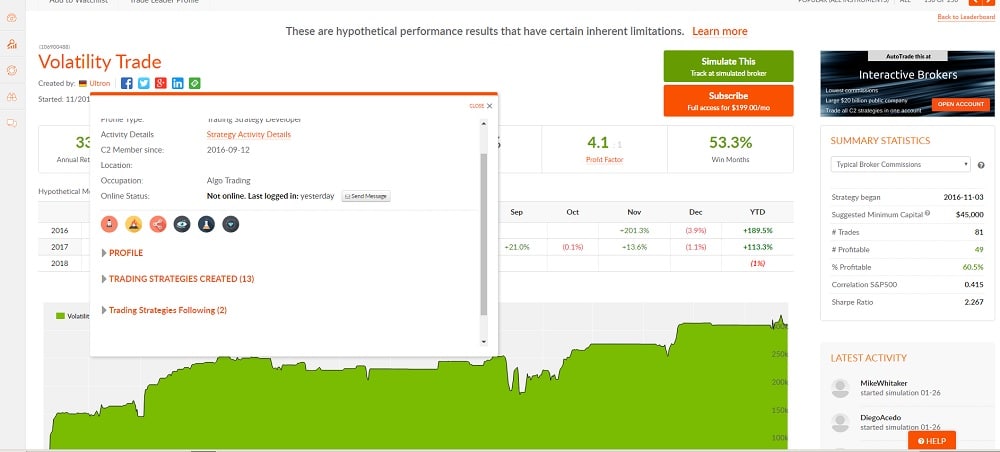Click the share badge icon in popup
The width and height of the screenshot is (1000, 452).
pyautogui.click(x=157, y=224)
